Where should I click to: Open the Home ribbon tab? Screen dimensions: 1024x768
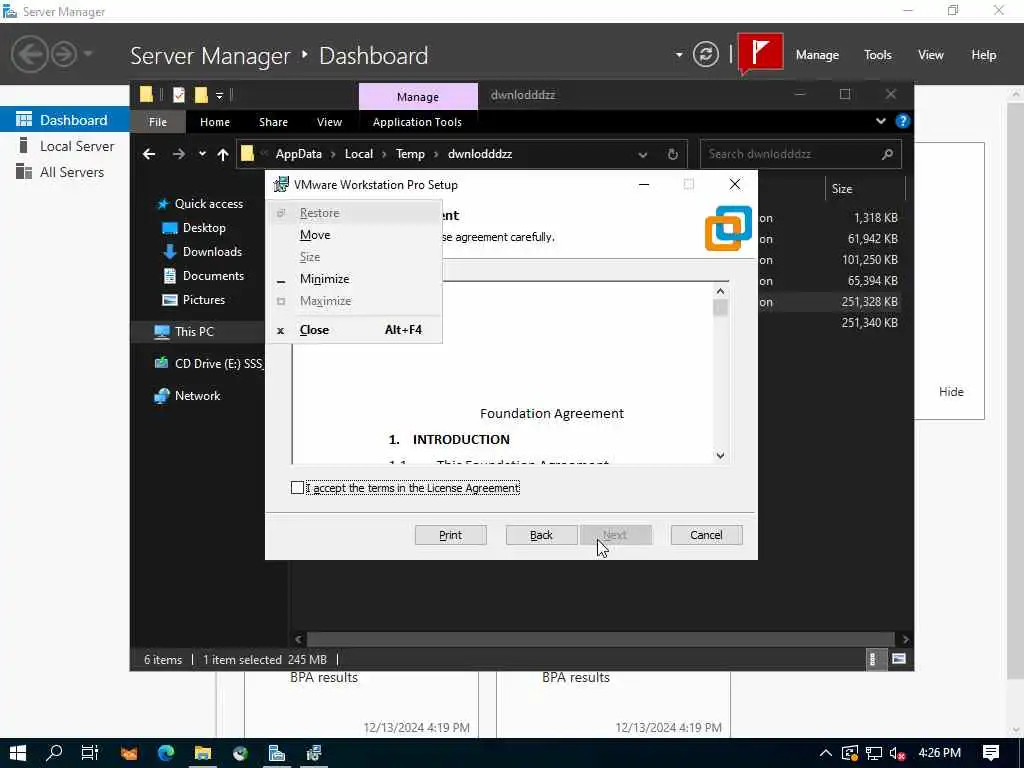pos(215,122)
